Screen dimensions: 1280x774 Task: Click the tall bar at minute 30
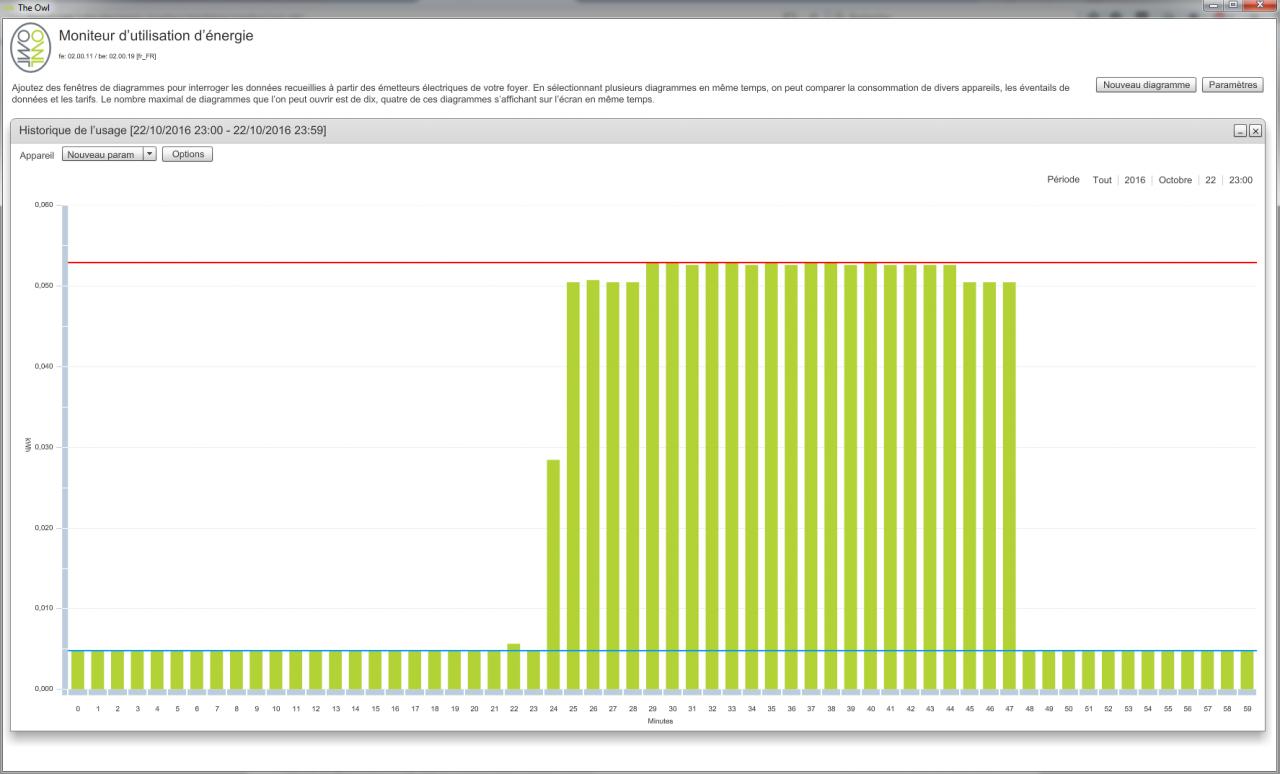(x=672, y=476)
